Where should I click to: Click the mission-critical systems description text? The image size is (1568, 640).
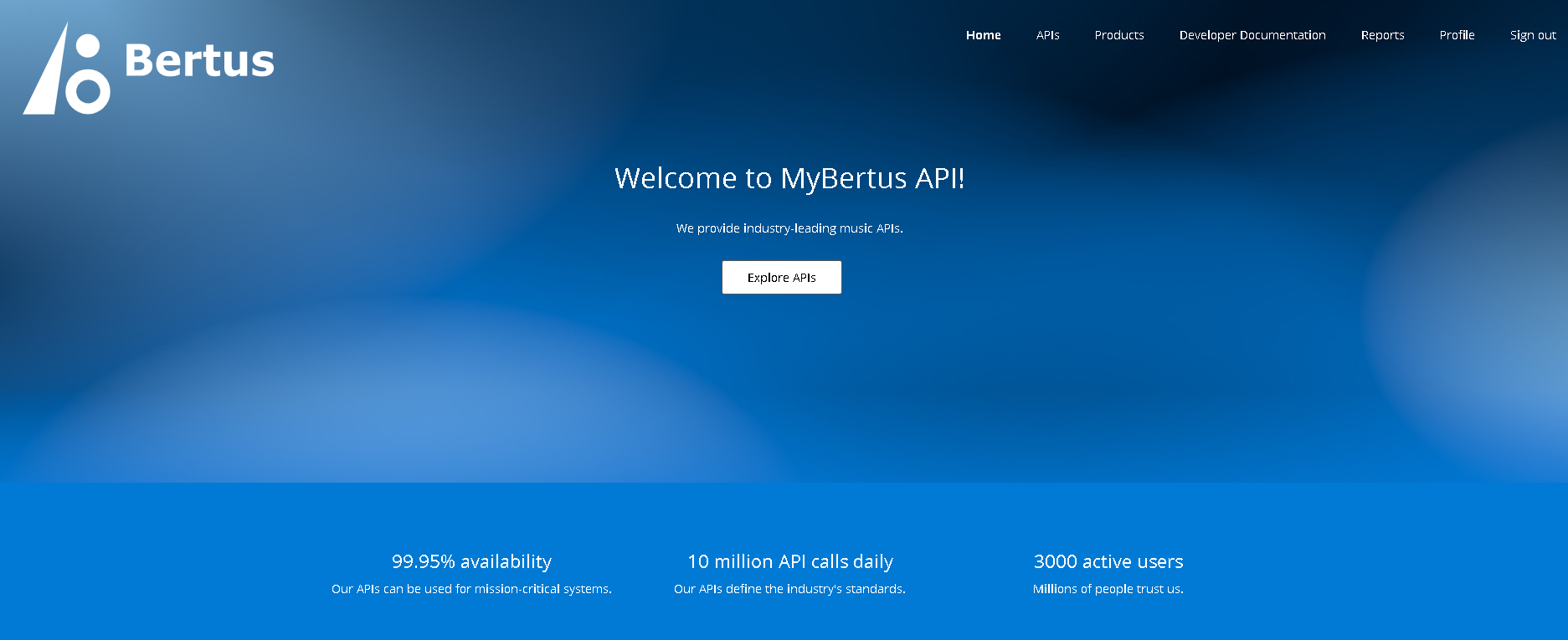point(471,589)
